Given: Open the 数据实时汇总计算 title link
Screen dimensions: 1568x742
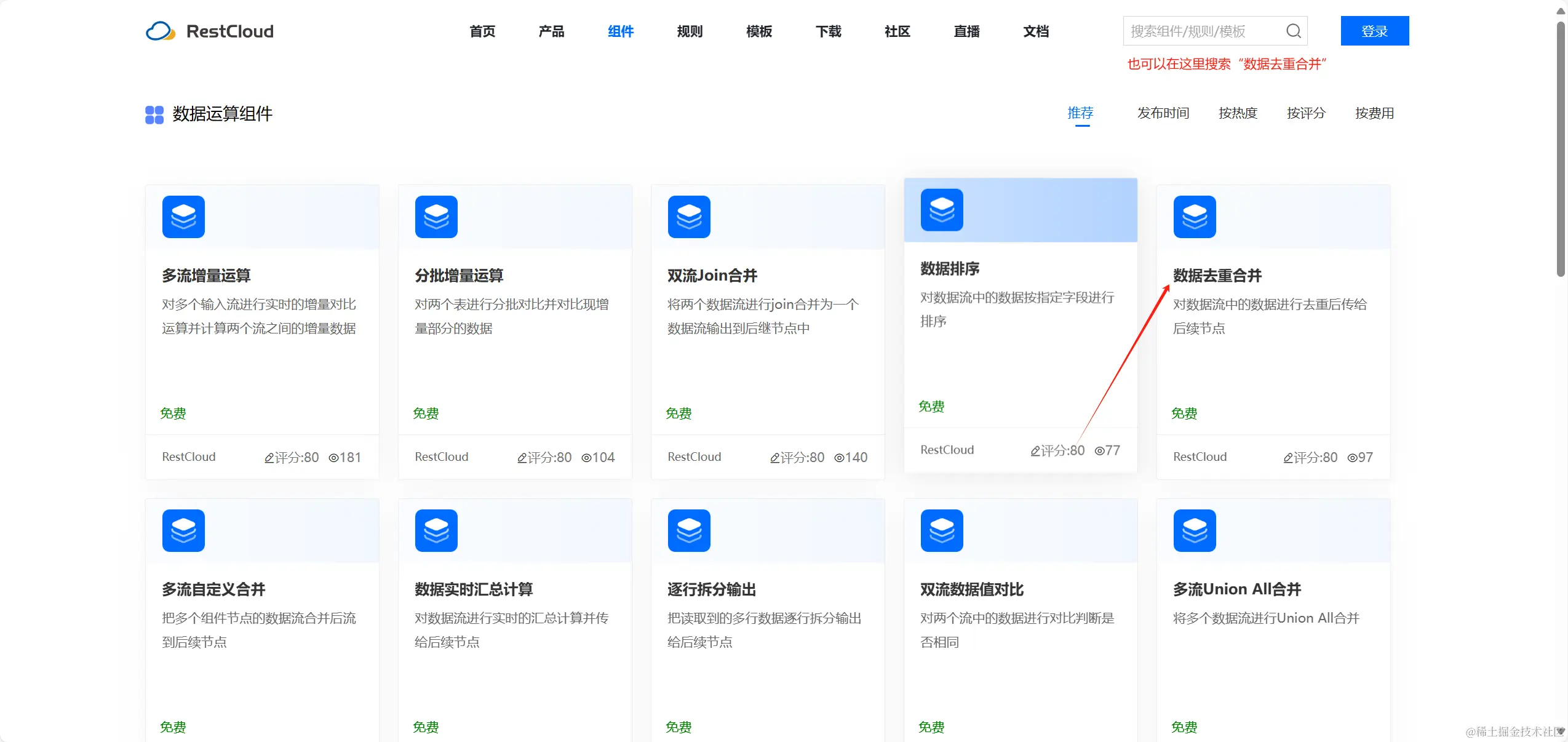Looking at the screenshot, I should [x=473, y=589].
